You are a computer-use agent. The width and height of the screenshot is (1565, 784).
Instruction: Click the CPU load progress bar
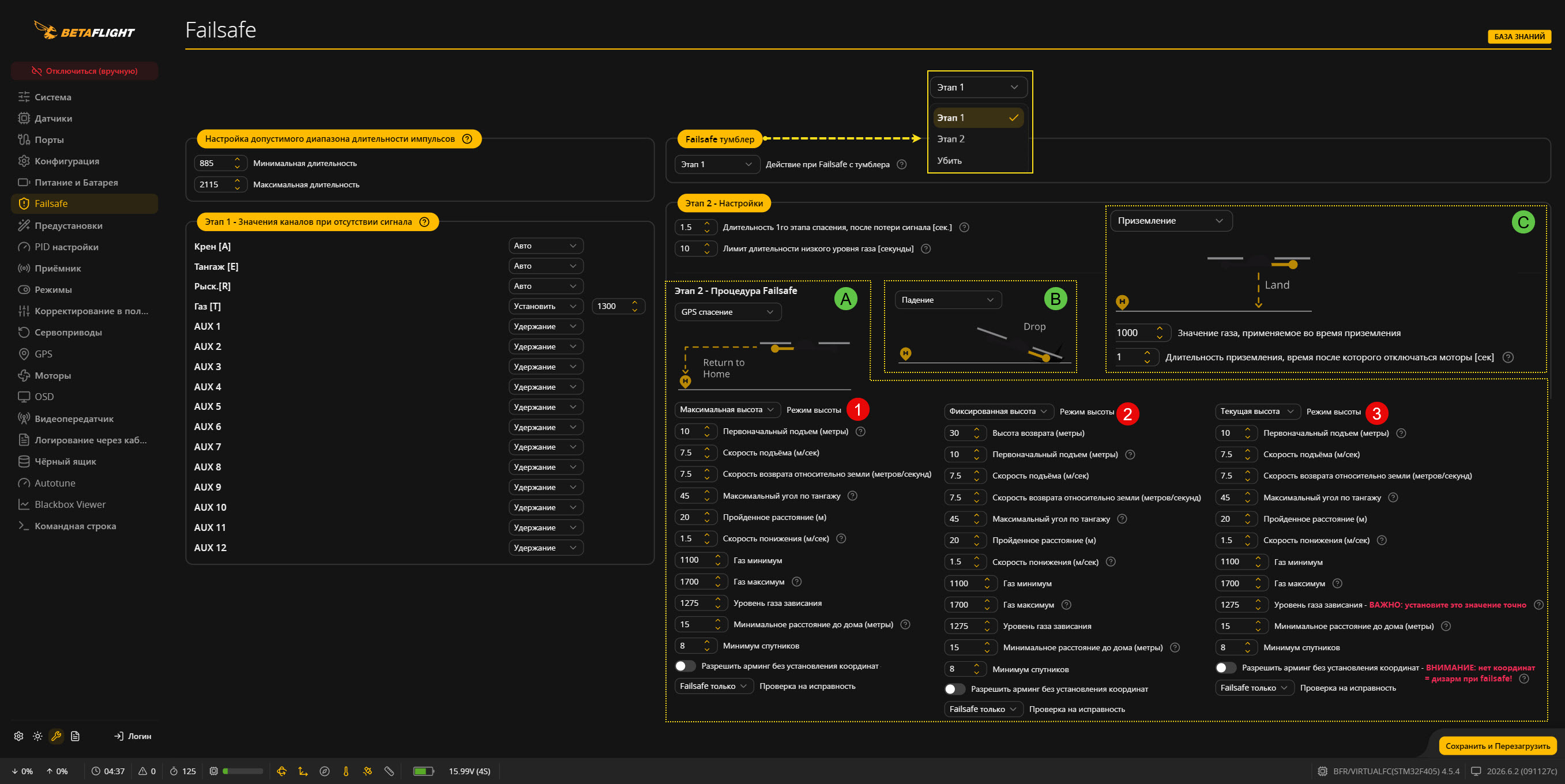(242, 771)
